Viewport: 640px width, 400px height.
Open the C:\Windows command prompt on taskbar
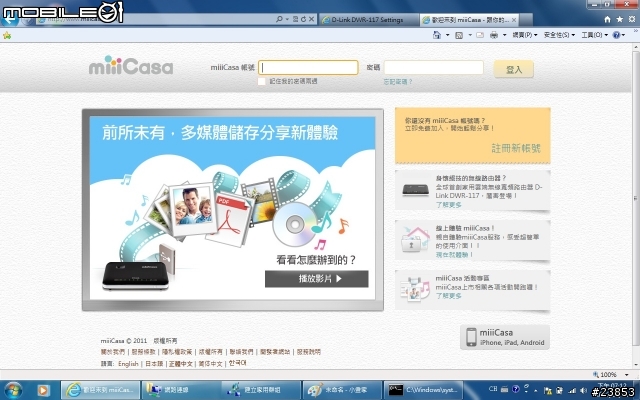click(x=425, y=390)
